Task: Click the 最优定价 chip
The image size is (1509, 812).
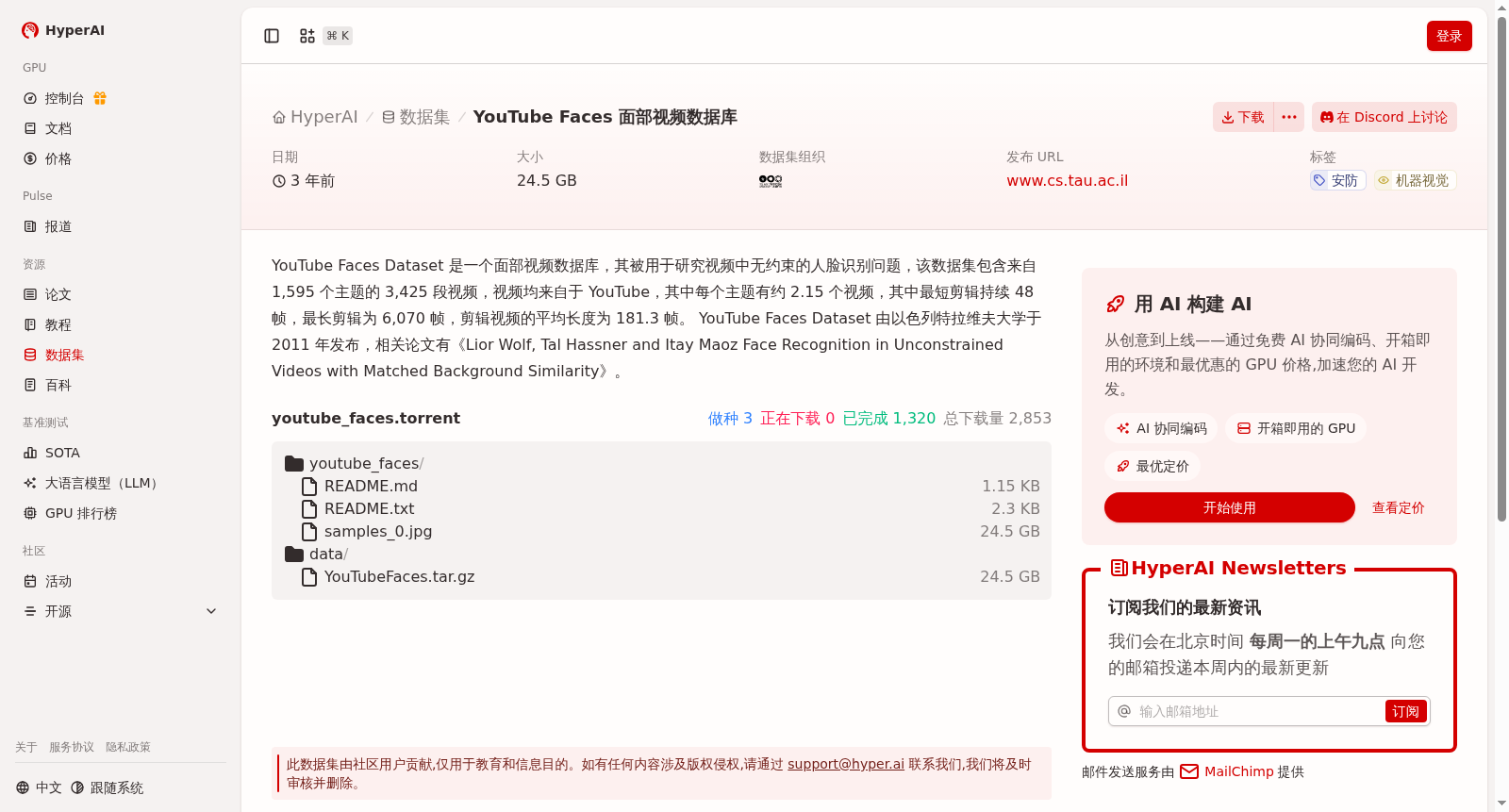Action: pyautogui.click(x=1152, y=466)
